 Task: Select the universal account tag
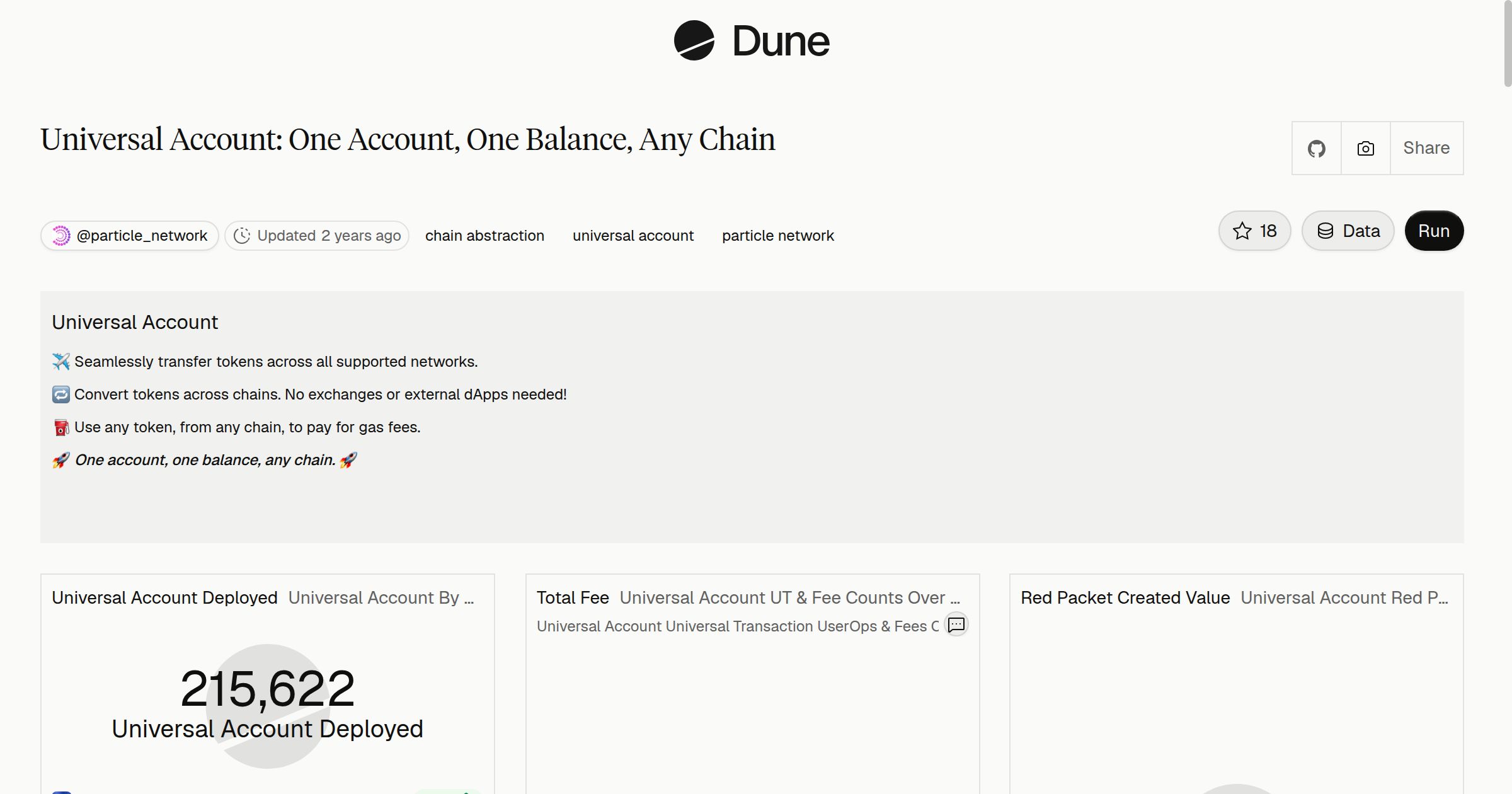(633, 236)
